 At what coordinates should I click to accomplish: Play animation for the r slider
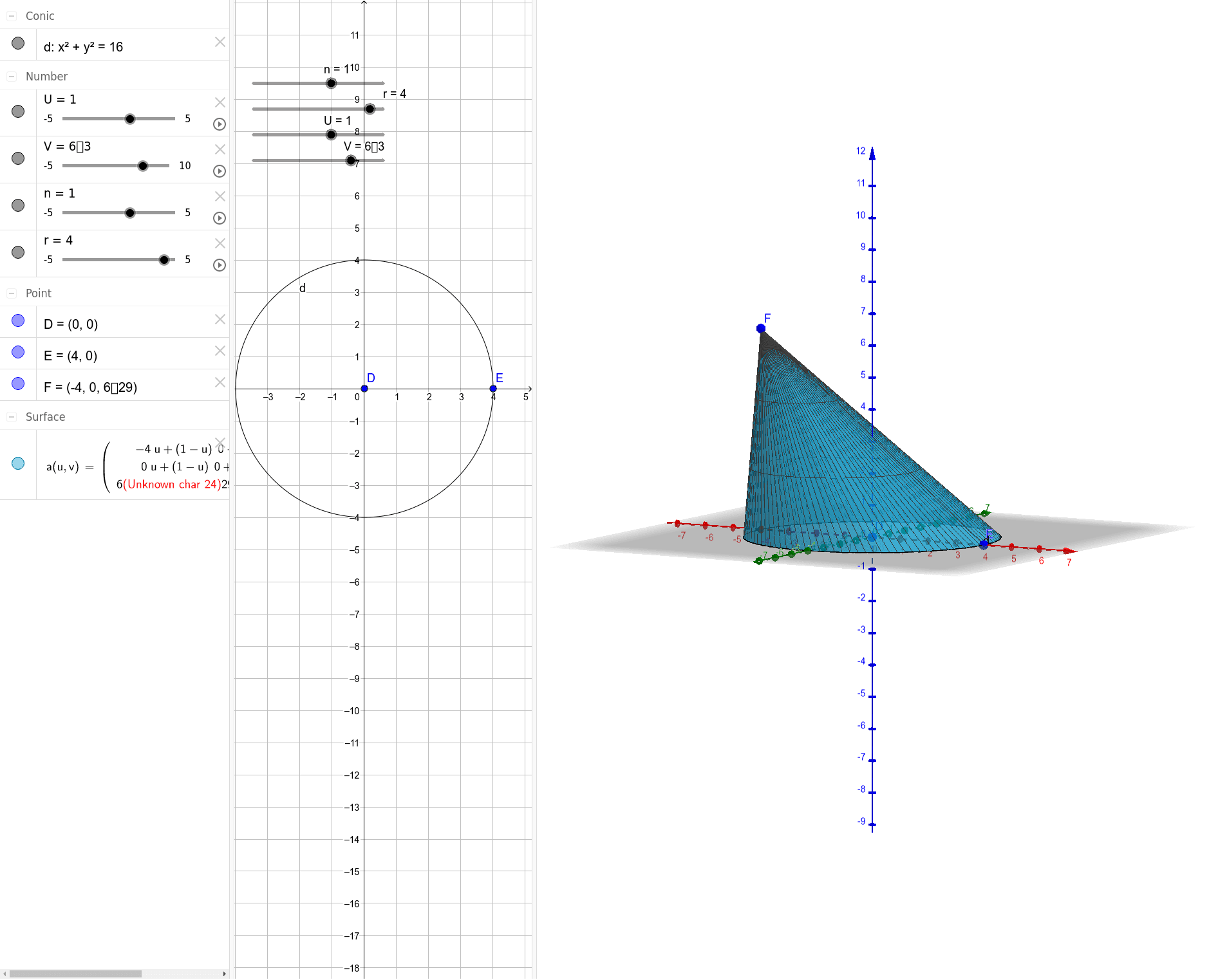[x=219, y=265]
